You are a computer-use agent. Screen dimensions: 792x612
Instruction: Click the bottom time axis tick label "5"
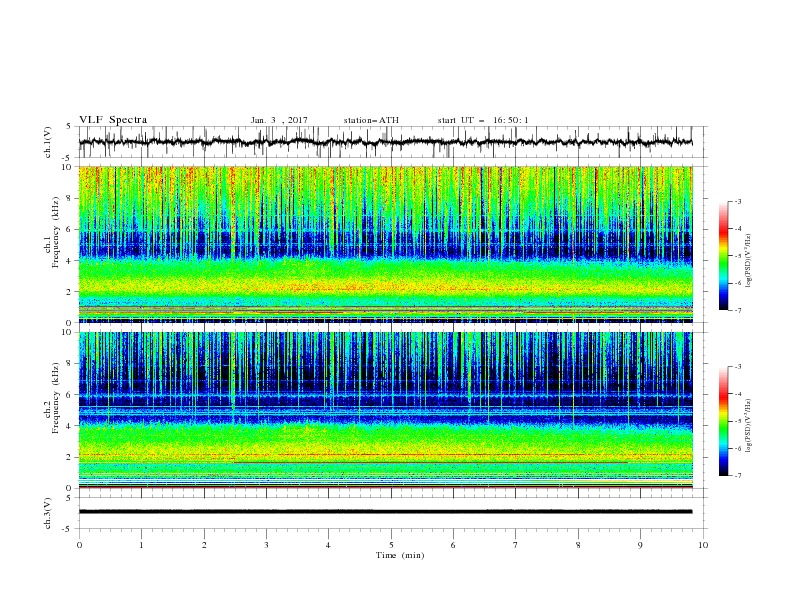(391, 545)
